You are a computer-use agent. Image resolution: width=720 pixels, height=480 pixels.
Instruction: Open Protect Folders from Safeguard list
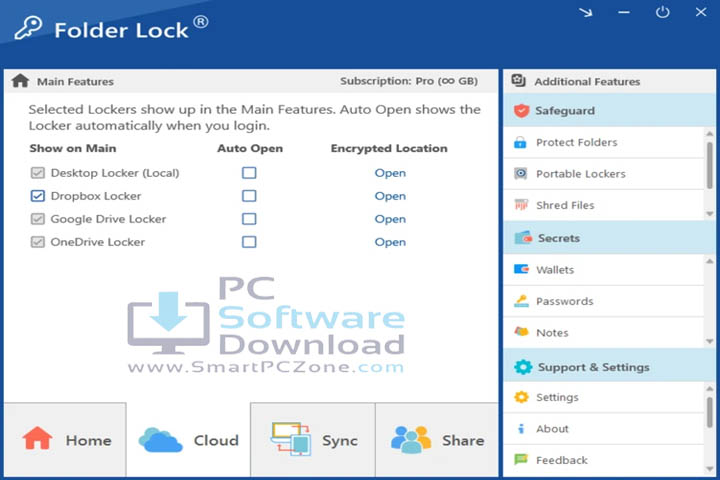(x=604, y=142)
